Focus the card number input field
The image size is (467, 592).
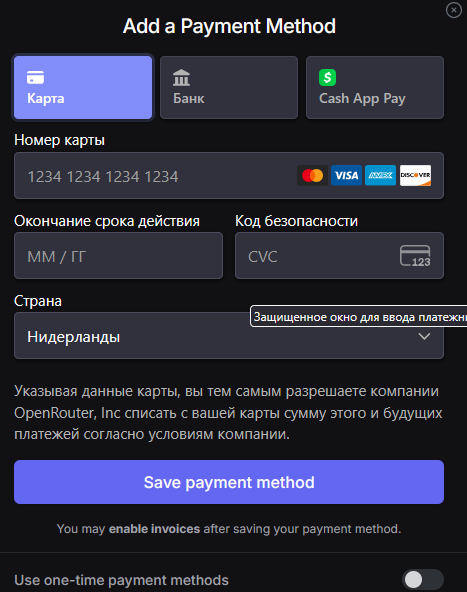tap(229, 176)
